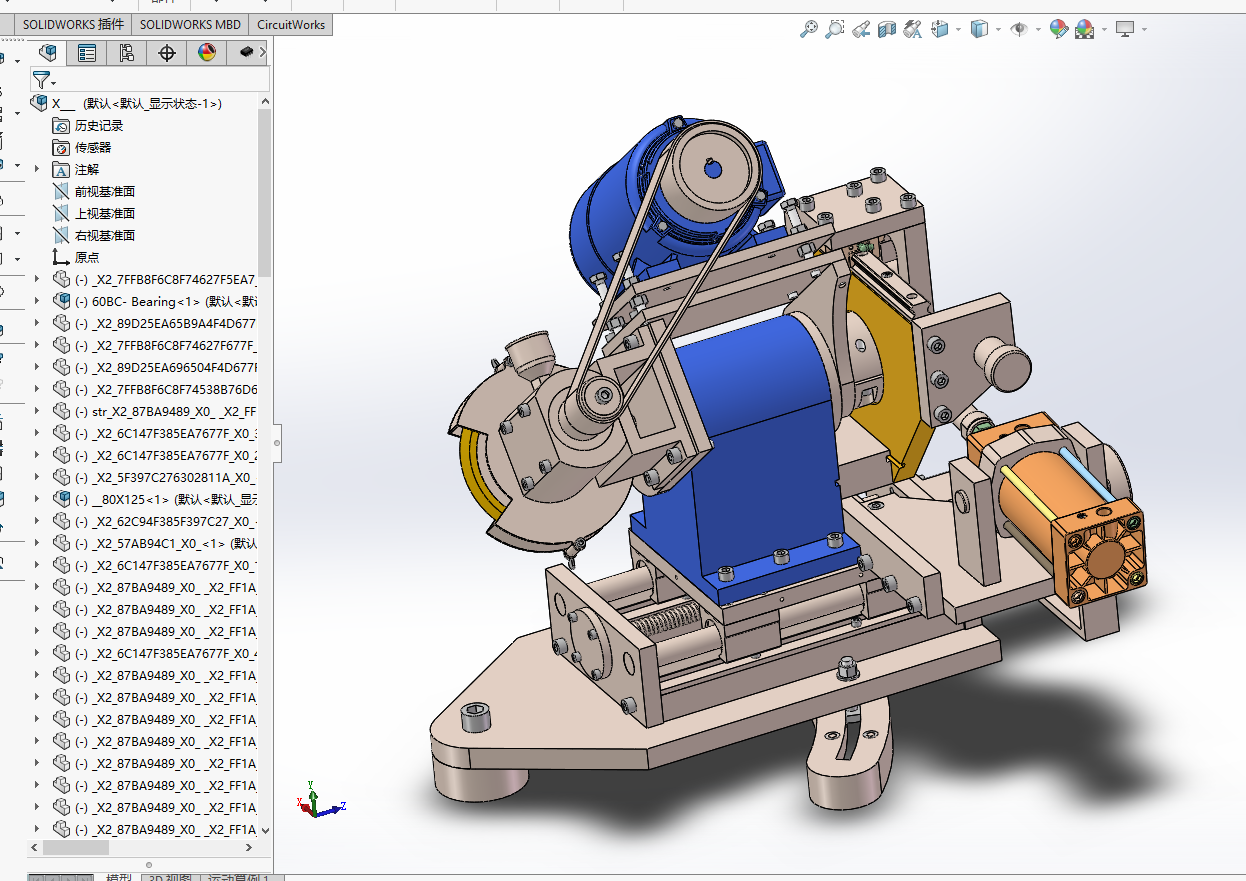1246x881 pixels.
Task: Expand the 注解 annotations folder
Action: pyautogui.click(x=37, y=169)
